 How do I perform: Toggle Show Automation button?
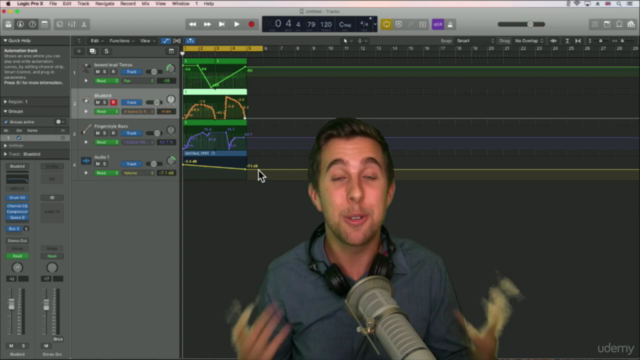[165, 41]
